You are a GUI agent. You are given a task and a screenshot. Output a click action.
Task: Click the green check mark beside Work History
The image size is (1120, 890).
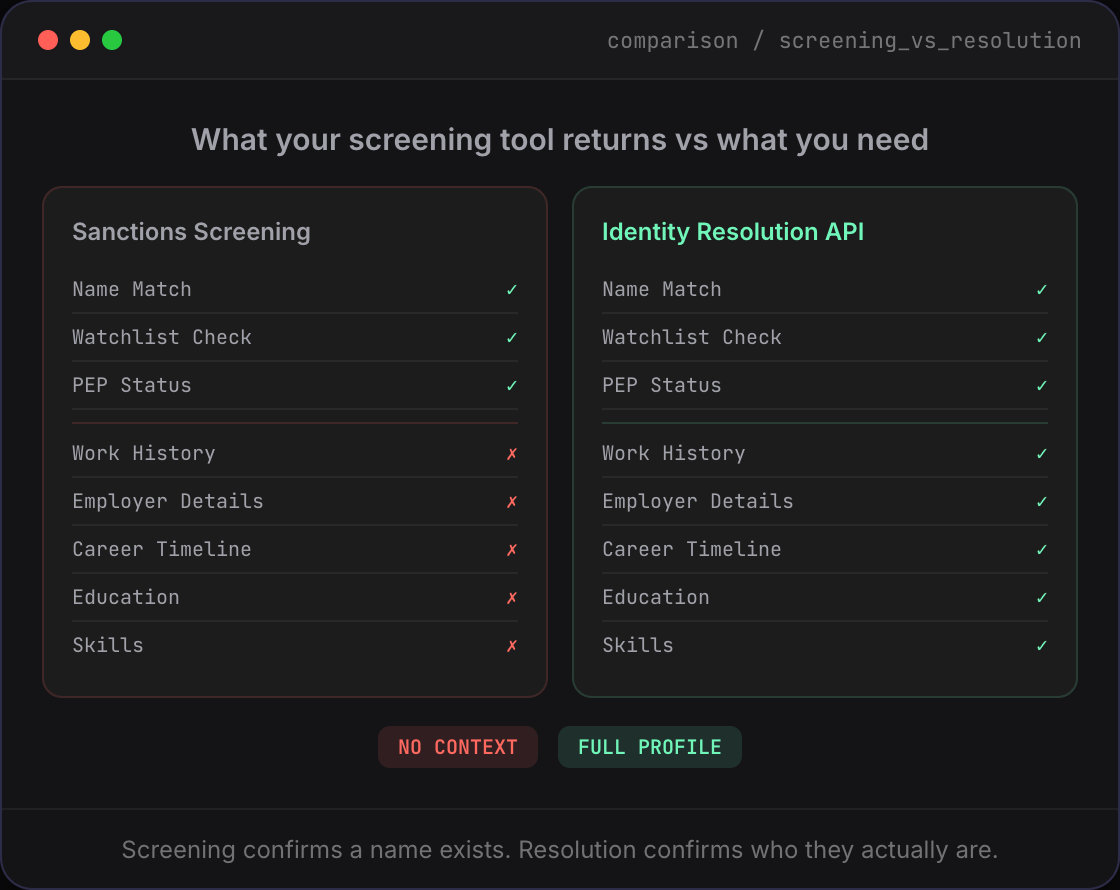pos(1041,454)
